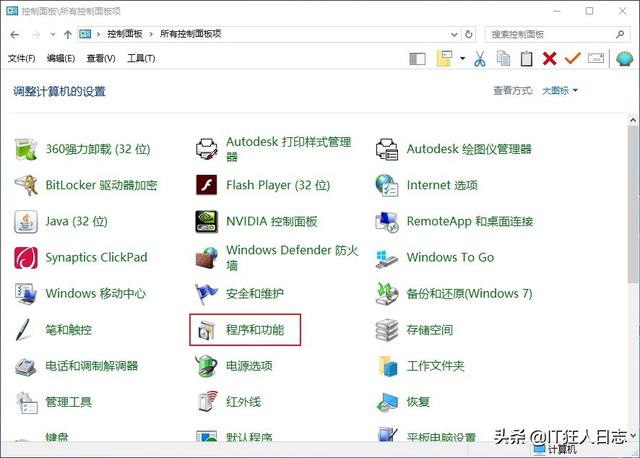Click the Windows To Go label
640x458 pixels.
(x=450, y=258)
